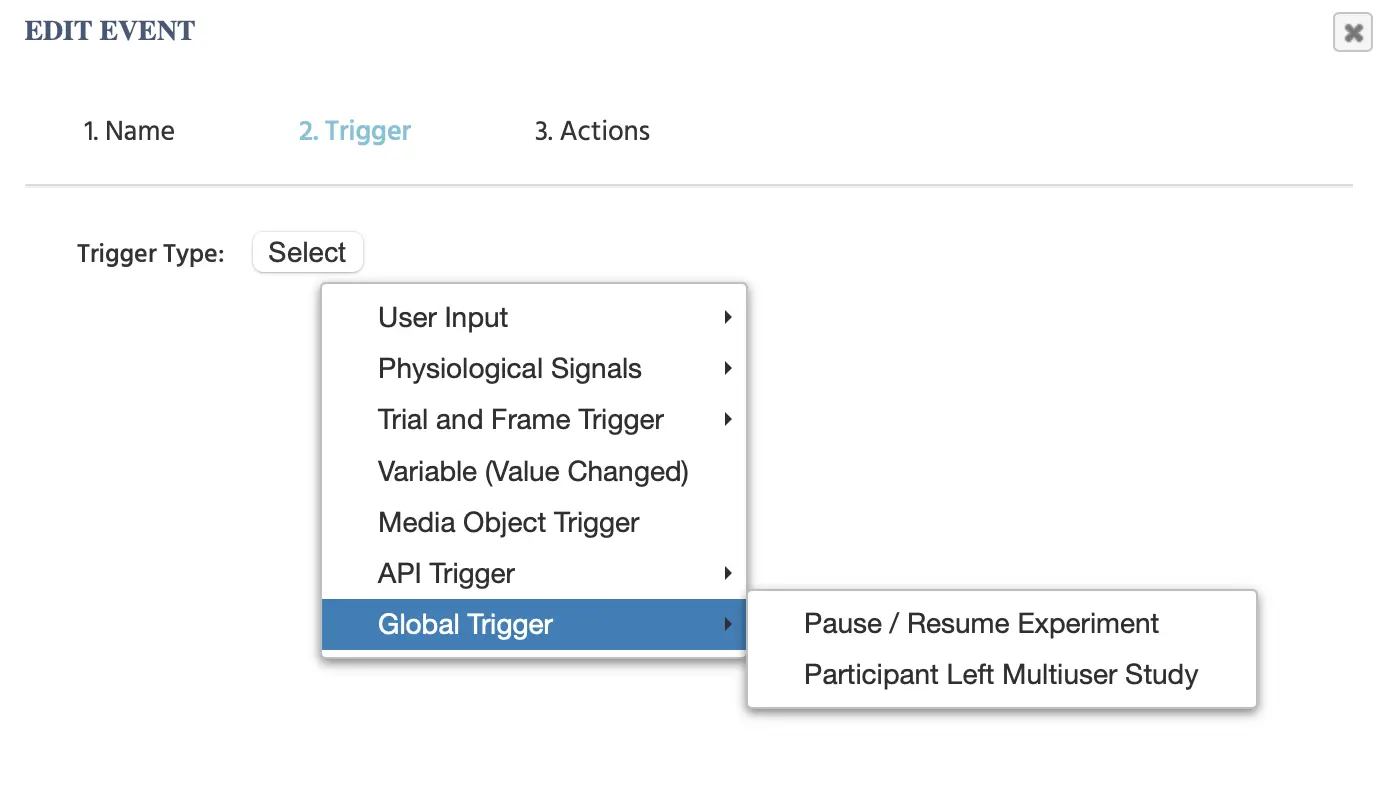Open the API Trigger submenu arrow
The height and width of the screenshot is (806, 1384).
click(728, 574)
